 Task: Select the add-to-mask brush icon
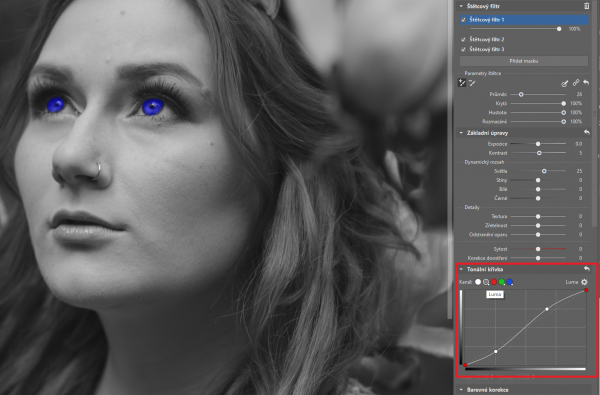coord(462,83)
